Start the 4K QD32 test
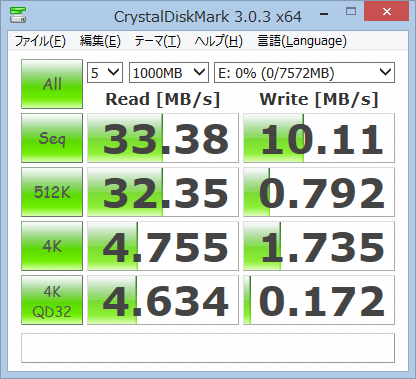416x379 pixels. coord(52,300)
